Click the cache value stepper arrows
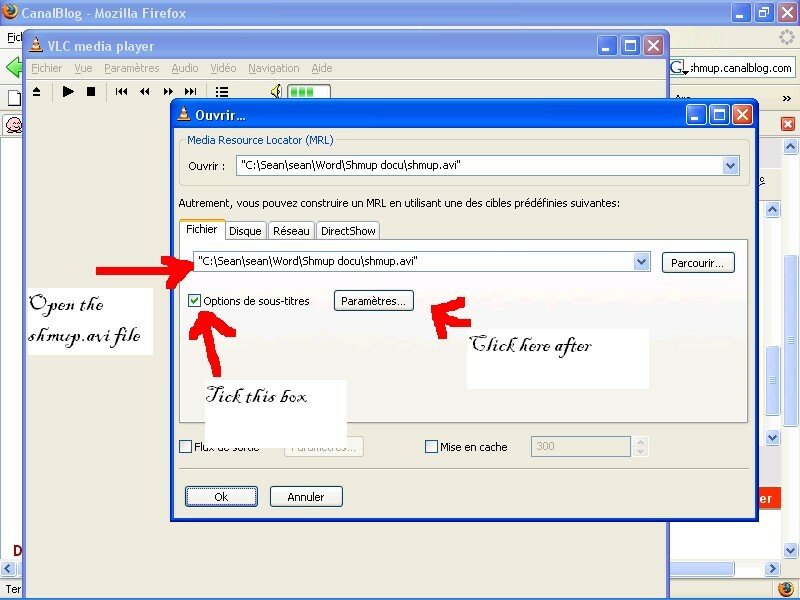 pyautogui.click(x=640, y=446)
